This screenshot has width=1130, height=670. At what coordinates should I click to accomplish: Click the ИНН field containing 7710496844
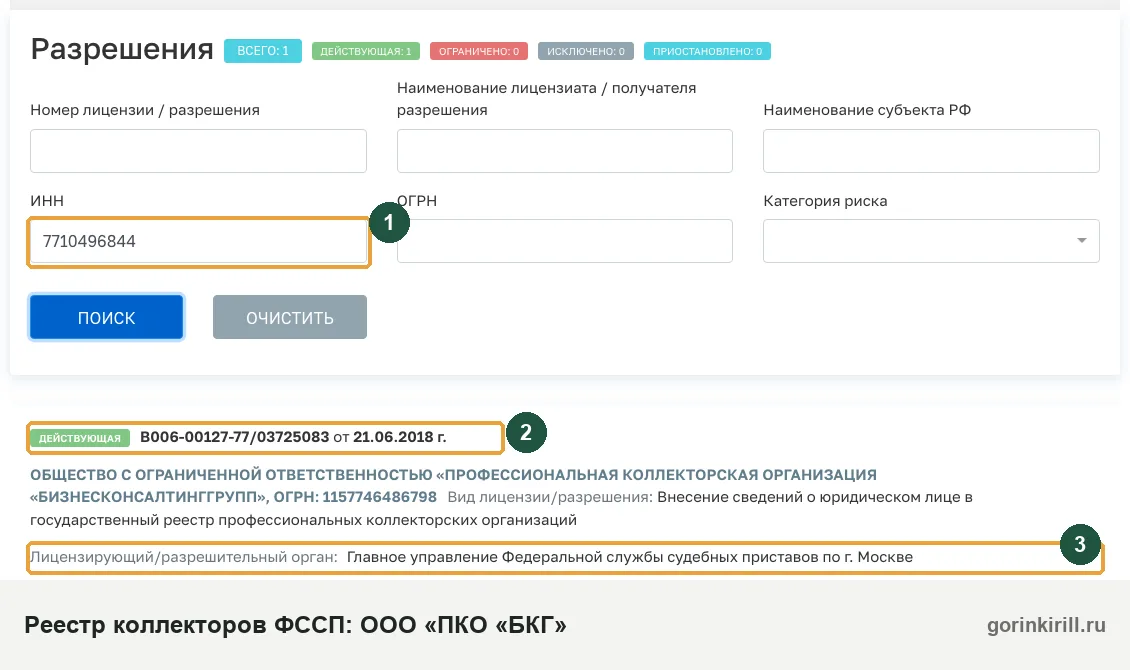pyautogui.click(x=198, y=241)
